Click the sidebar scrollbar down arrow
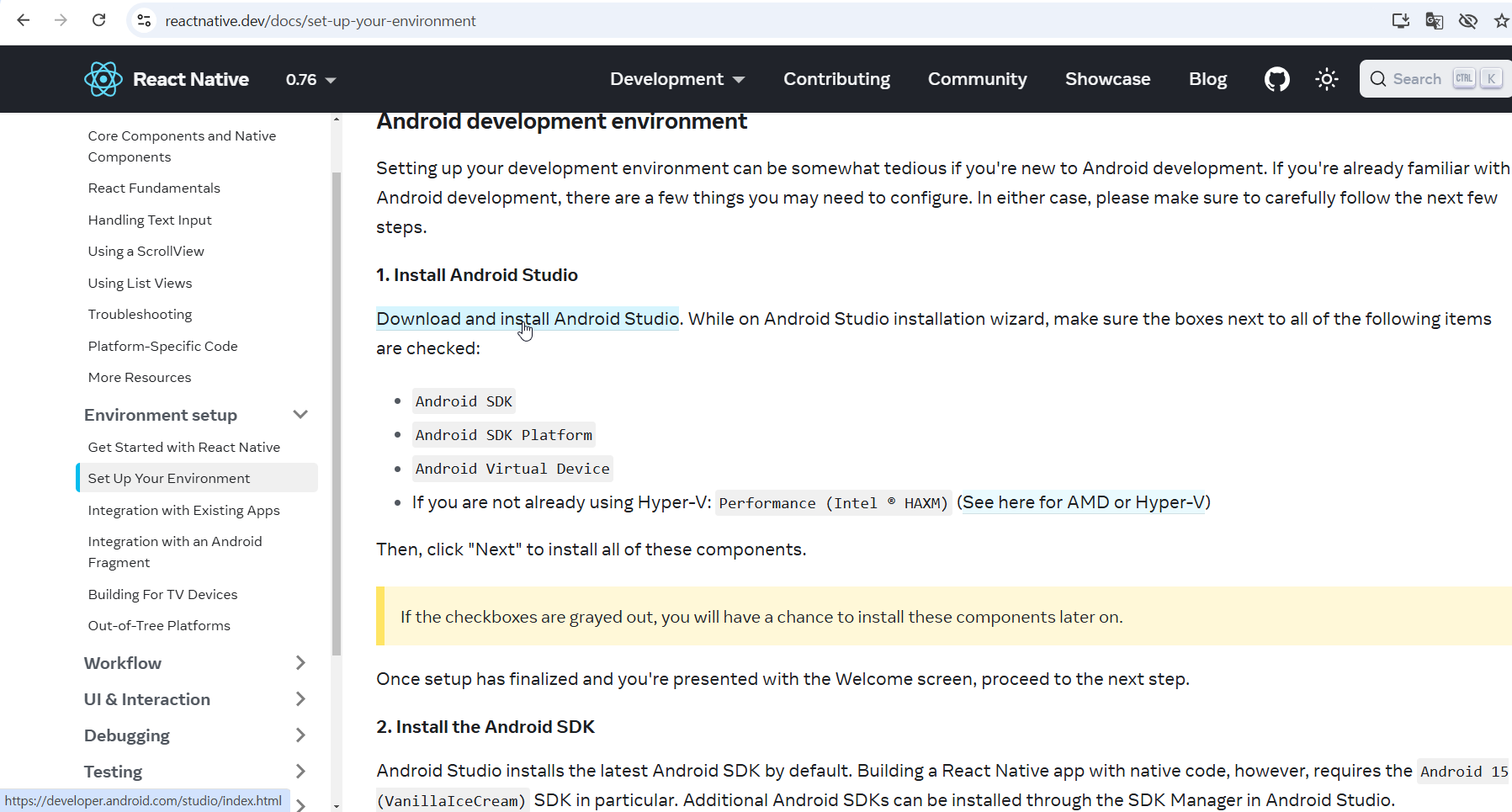The height and width of the screenshot is (812, 1512). coord(337,806)
